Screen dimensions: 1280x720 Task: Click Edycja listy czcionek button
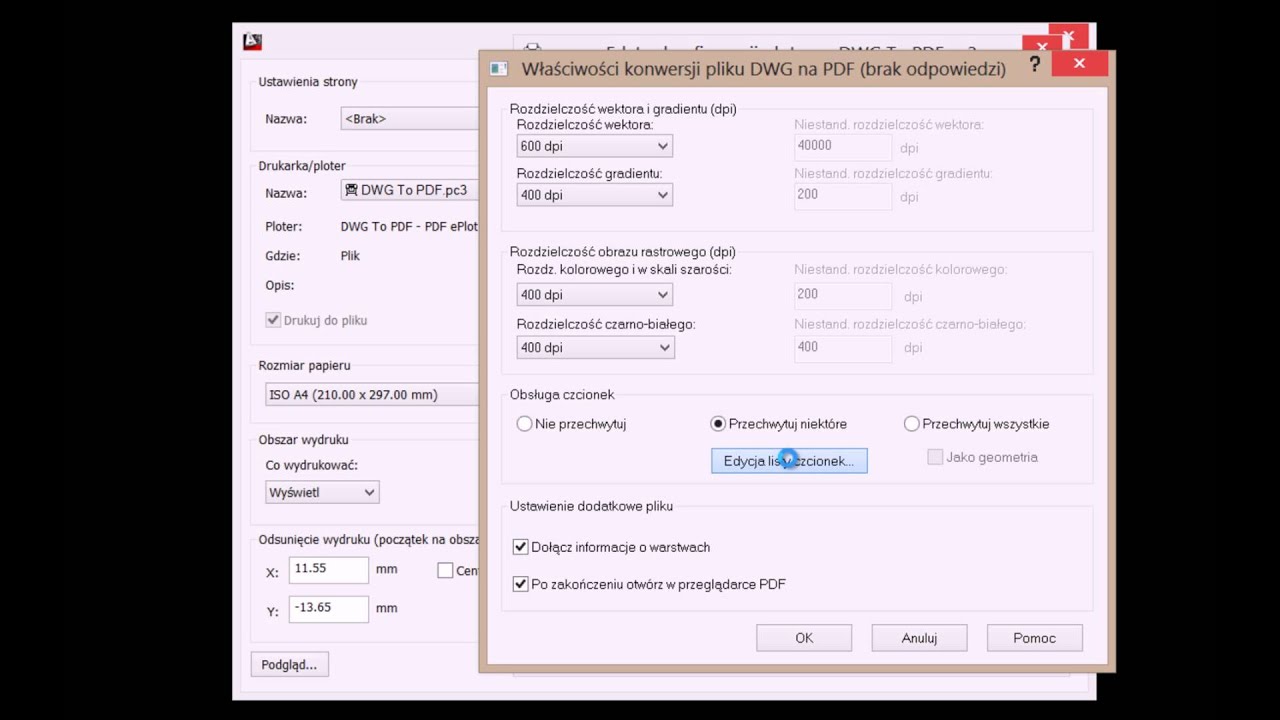pyautogui.click(x=789, y=461)
